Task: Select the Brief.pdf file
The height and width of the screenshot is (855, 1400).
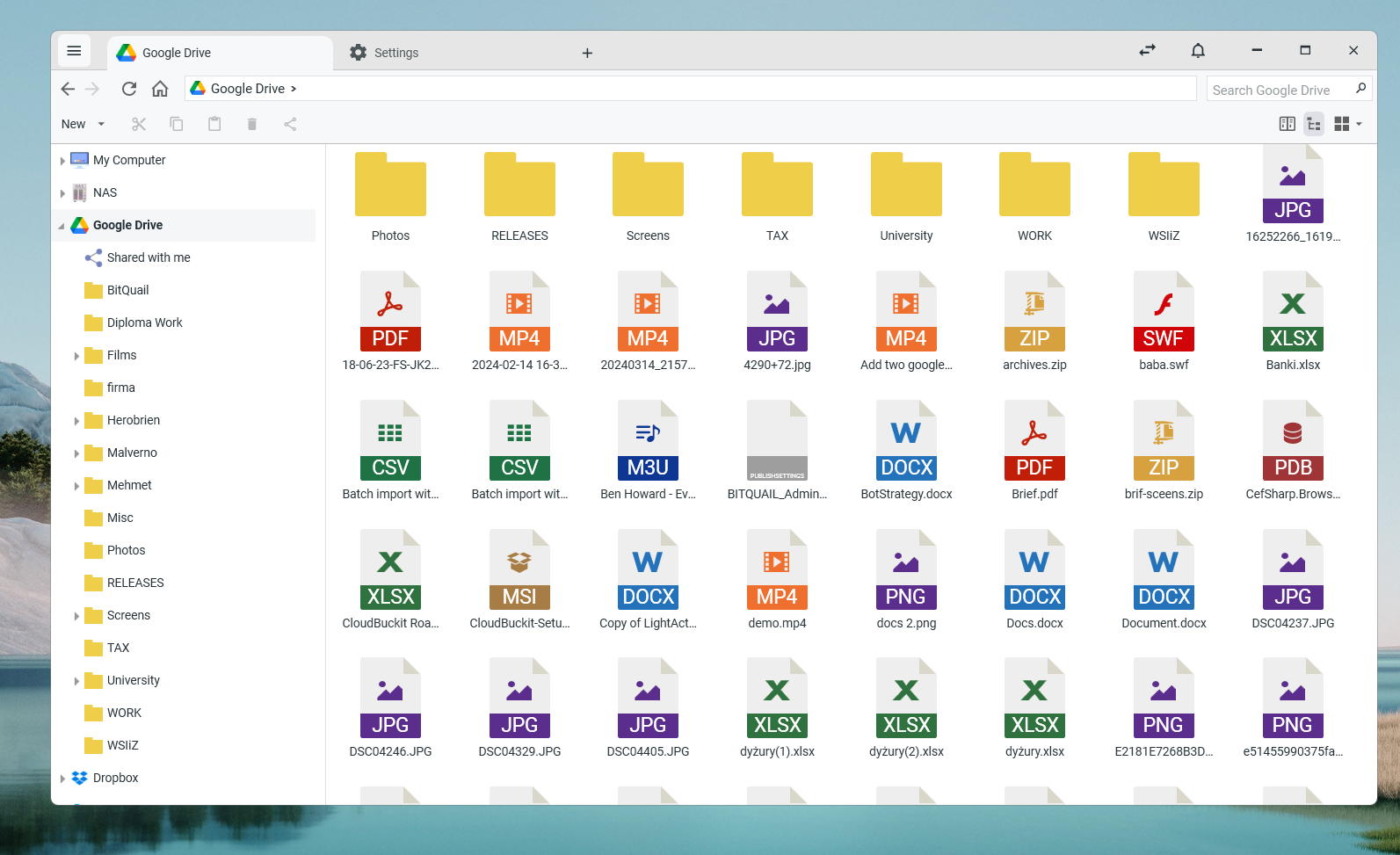Action: click(1034, 451)
